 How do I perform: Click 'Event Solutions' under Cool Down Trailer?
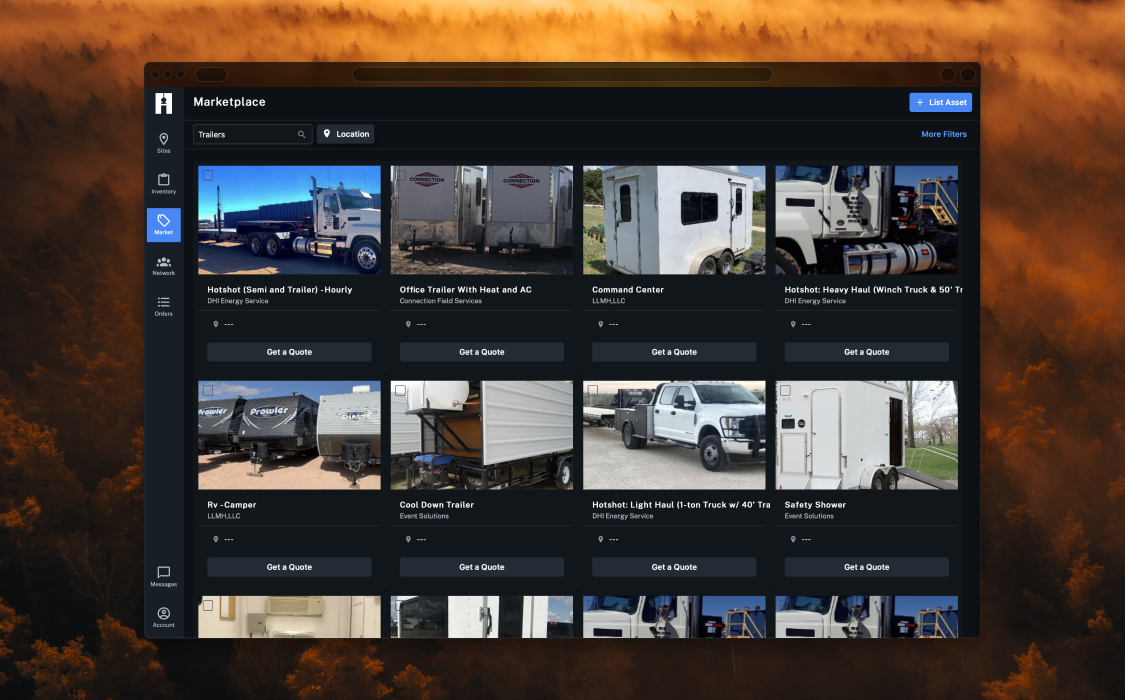pyautogui.click(x=424, y=516)
